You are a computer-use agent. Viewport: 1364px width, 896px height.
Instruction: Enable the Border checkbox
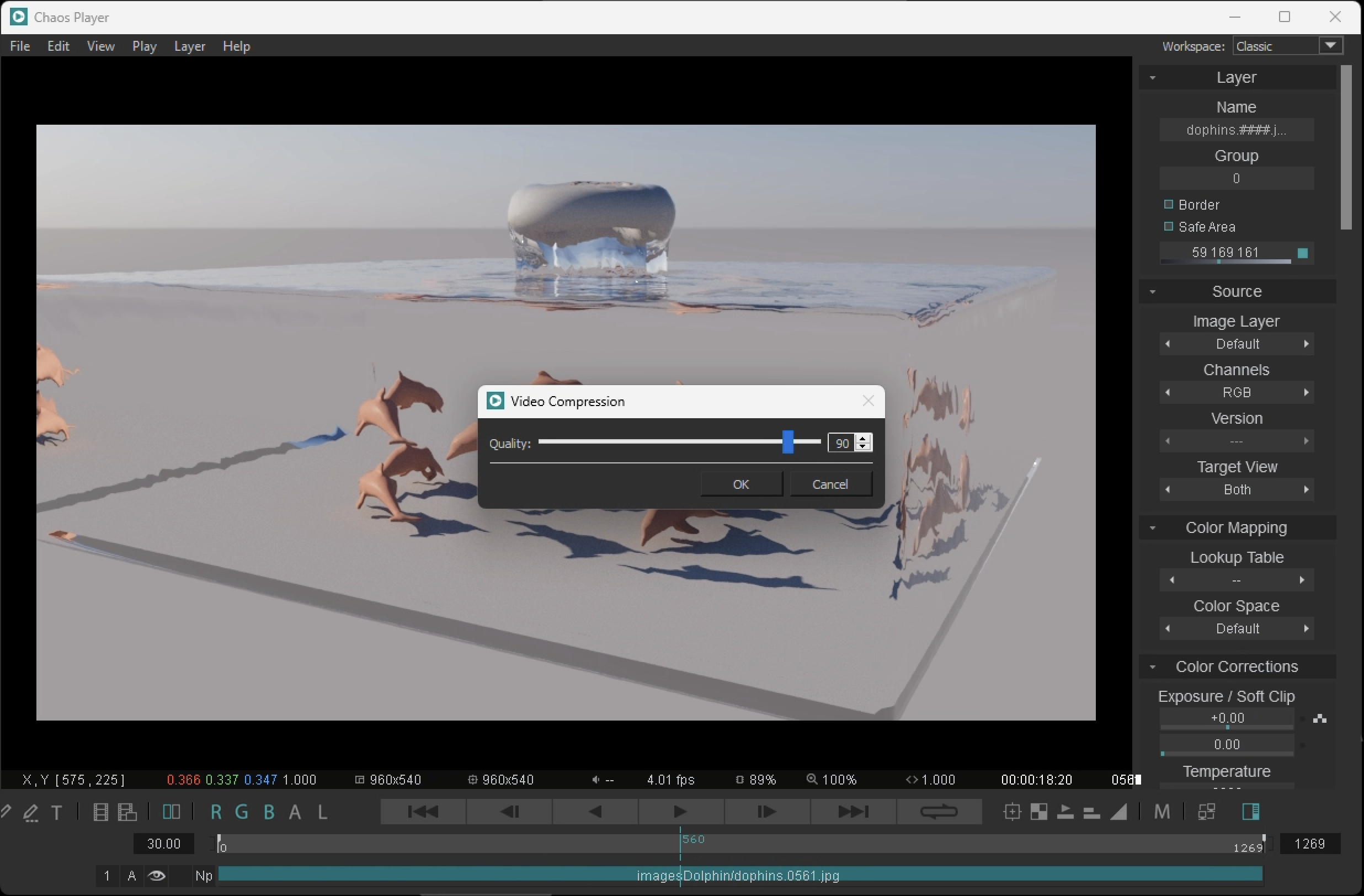coord(1169,205)
